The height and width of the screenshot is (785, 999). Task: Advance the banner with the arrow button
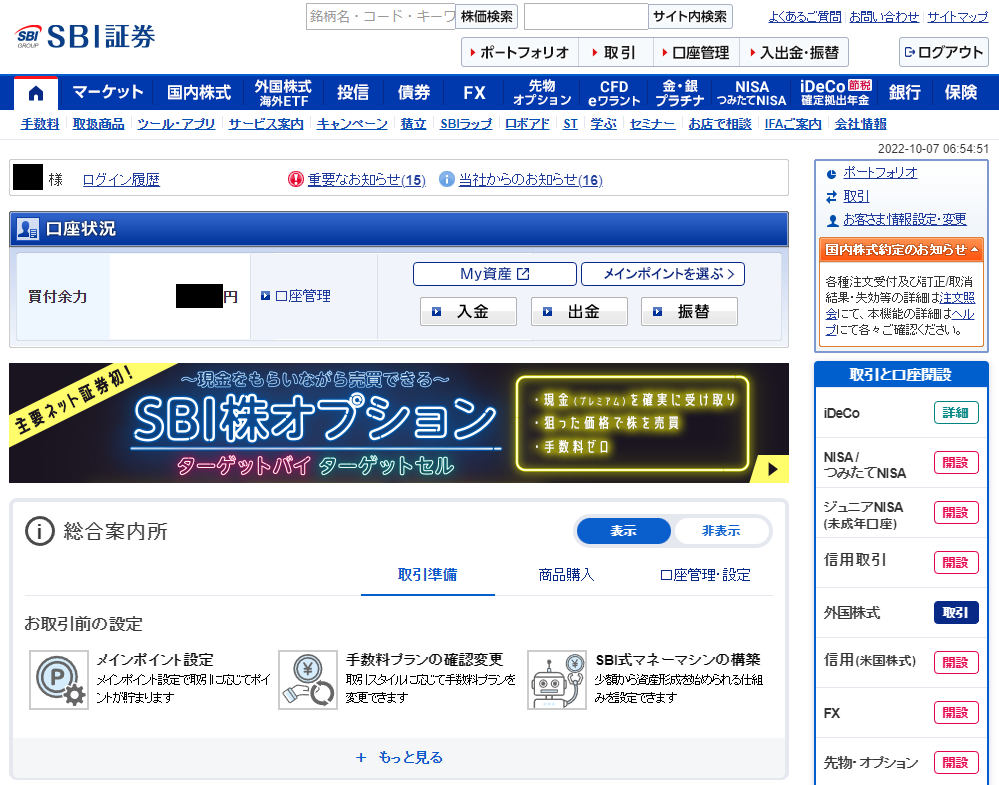click(x=770, y=469)
